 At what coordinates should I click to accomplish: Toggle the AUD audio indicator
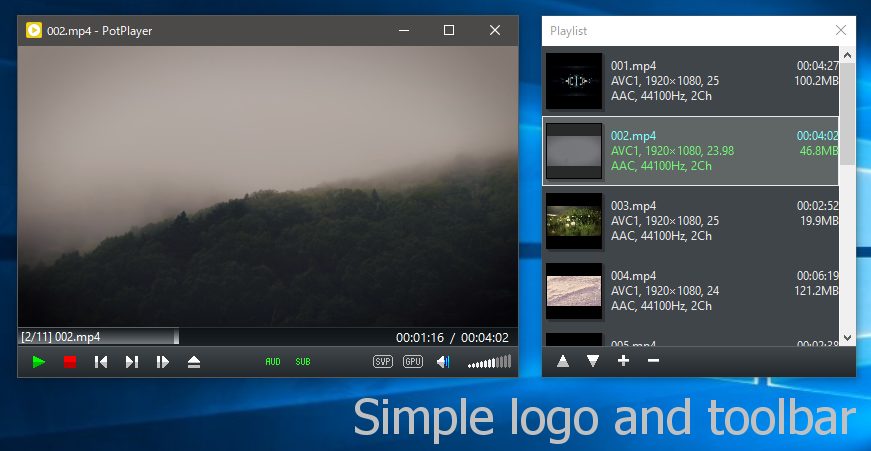[x=273, y=362]
